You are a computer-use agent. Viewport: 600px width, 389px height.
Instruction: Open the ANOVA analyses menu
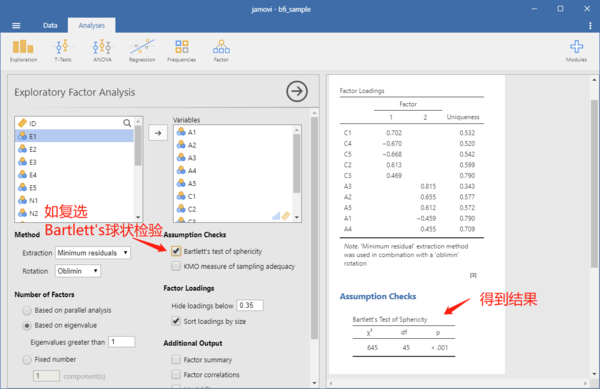102,51
